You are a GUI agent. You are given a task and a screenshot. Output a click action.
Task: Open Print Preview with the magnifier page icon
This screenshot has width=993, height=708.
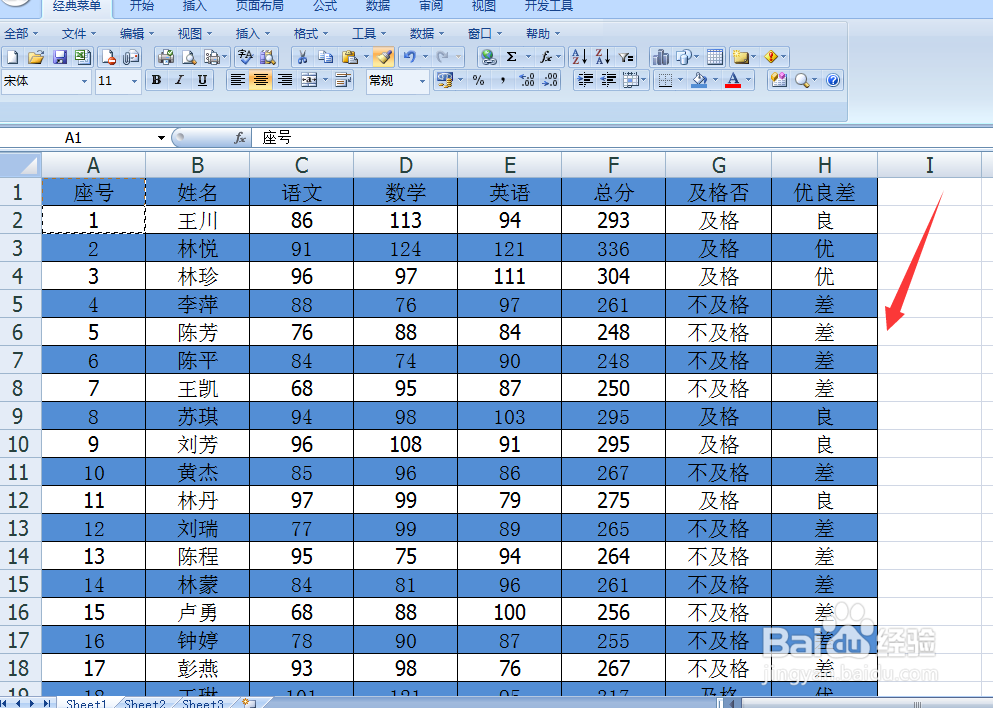[189, 58]
